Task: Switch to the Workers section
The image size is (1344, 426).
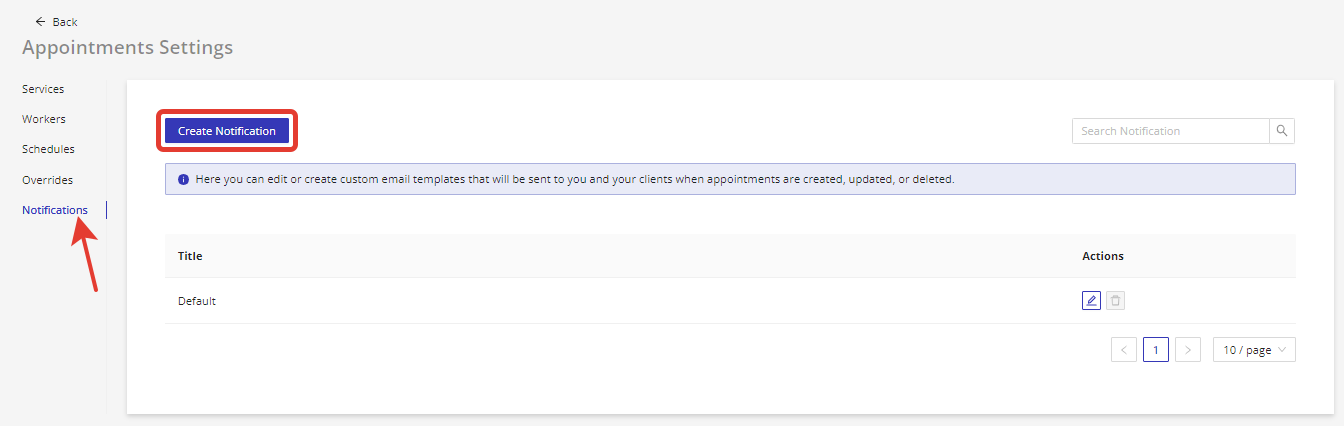Action: (x=44, y=119)
